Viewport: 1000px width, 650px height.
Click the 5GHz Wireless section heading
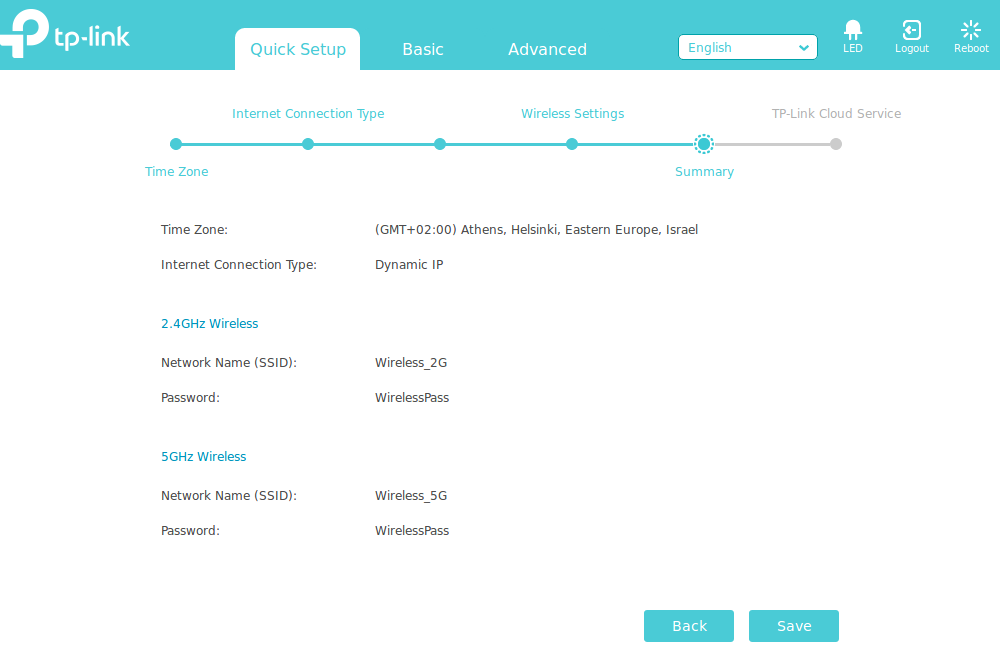204,457
